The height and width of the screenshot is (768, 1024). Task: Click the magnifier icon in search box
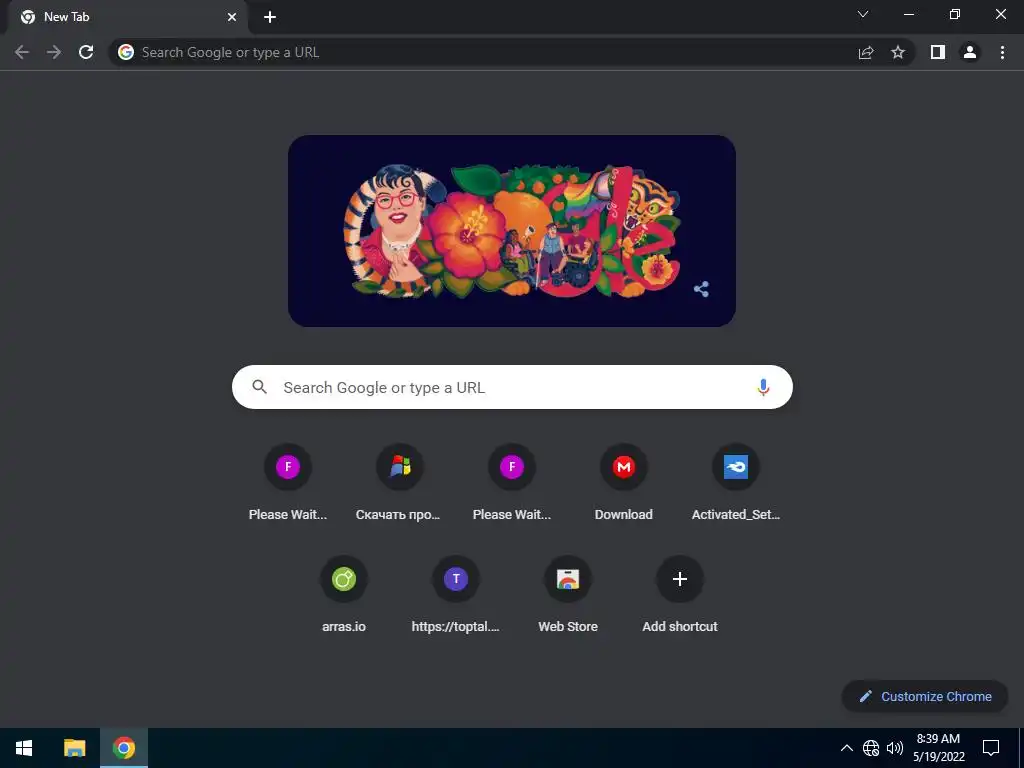pos(260,387)
